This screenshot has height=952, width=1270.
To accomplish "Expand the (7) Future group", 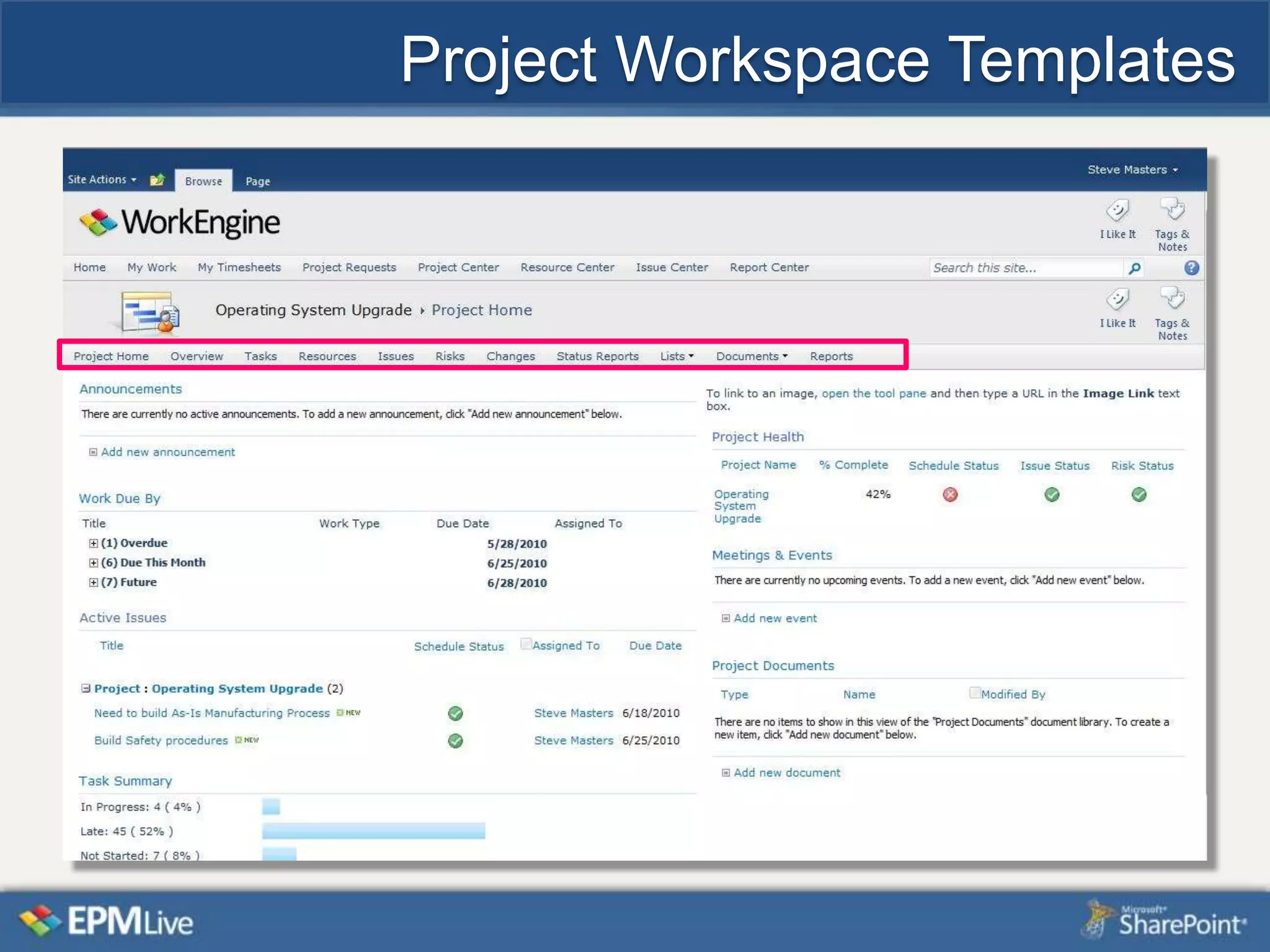I will pos(93,583).
